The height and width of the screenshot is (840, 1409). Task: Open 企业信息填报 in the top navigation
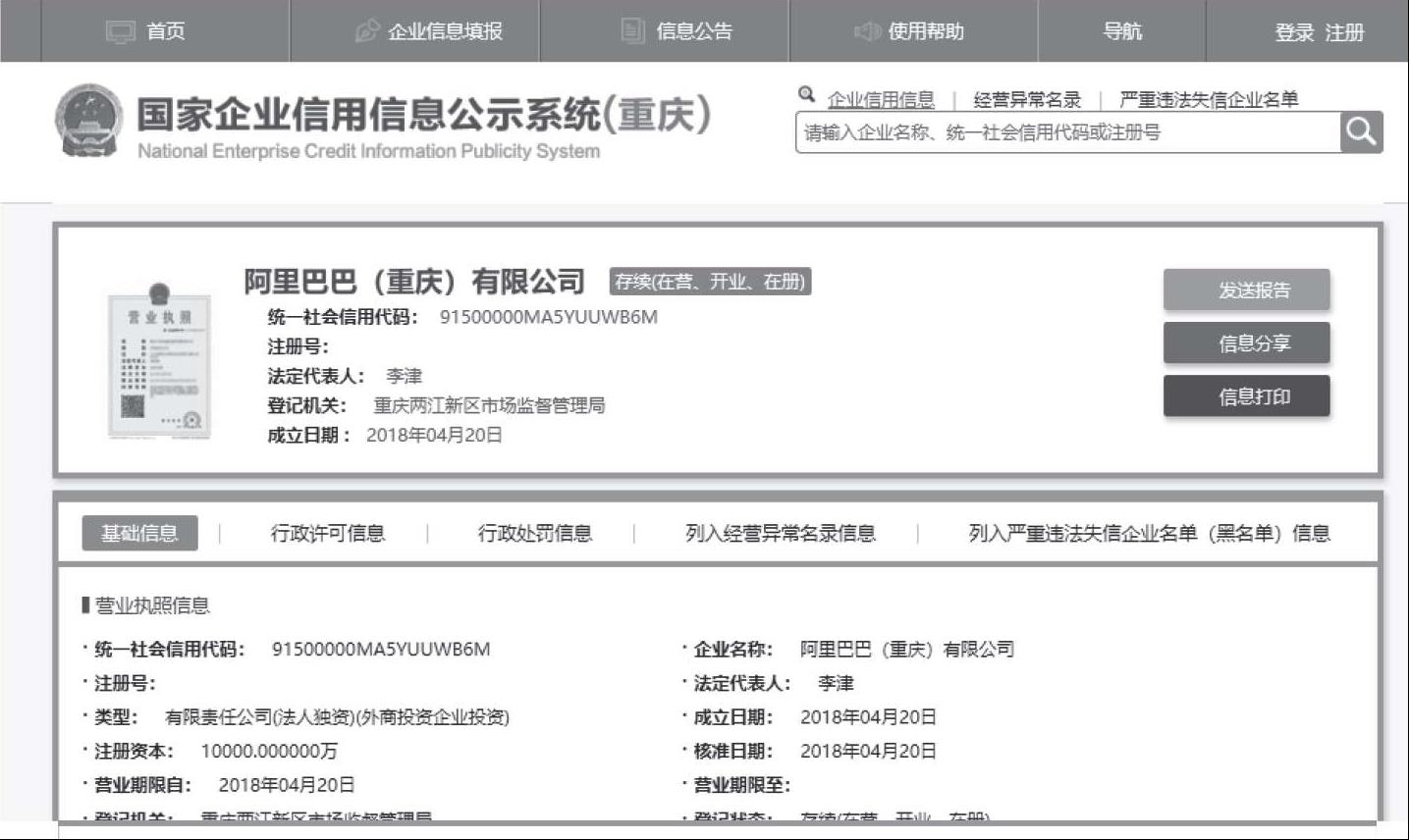(445, 31)
